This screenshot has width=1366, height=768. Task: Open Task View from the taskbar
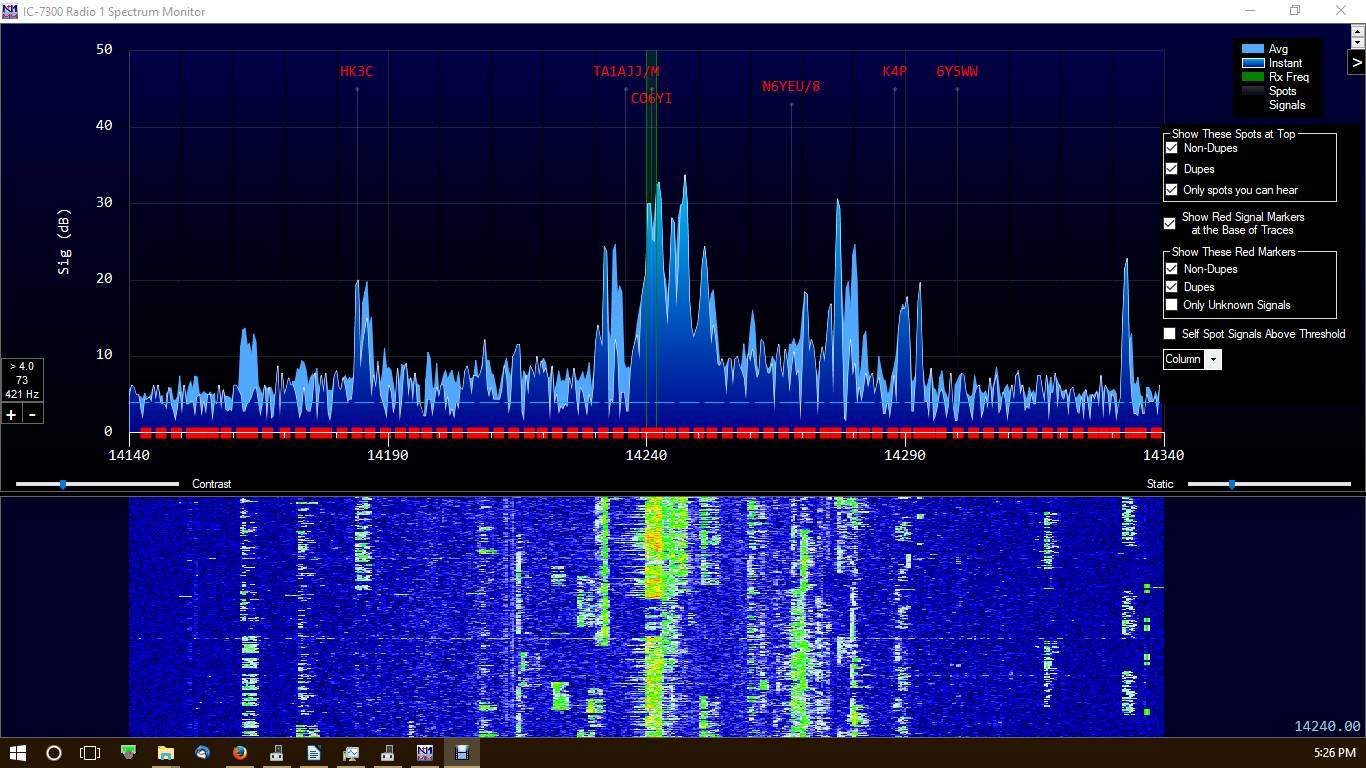tap(90, 753)
